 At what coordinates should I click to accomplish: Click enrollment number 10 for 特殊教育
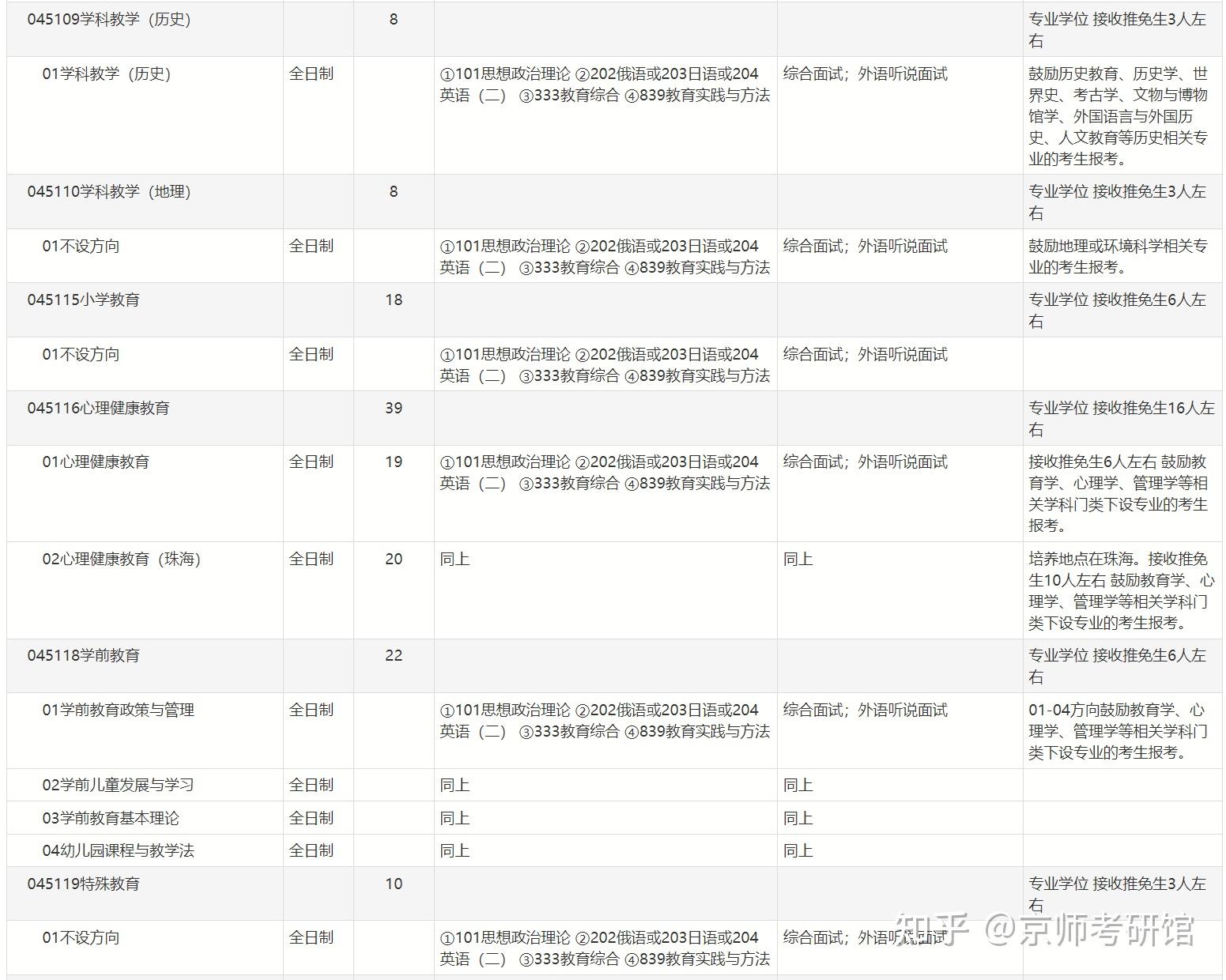tap(394, 884)
